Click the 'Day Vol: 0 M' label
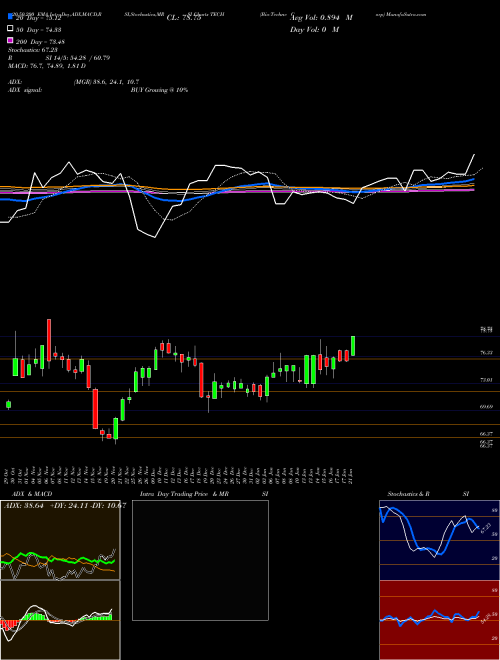The image size is (500, 660). 314,30
